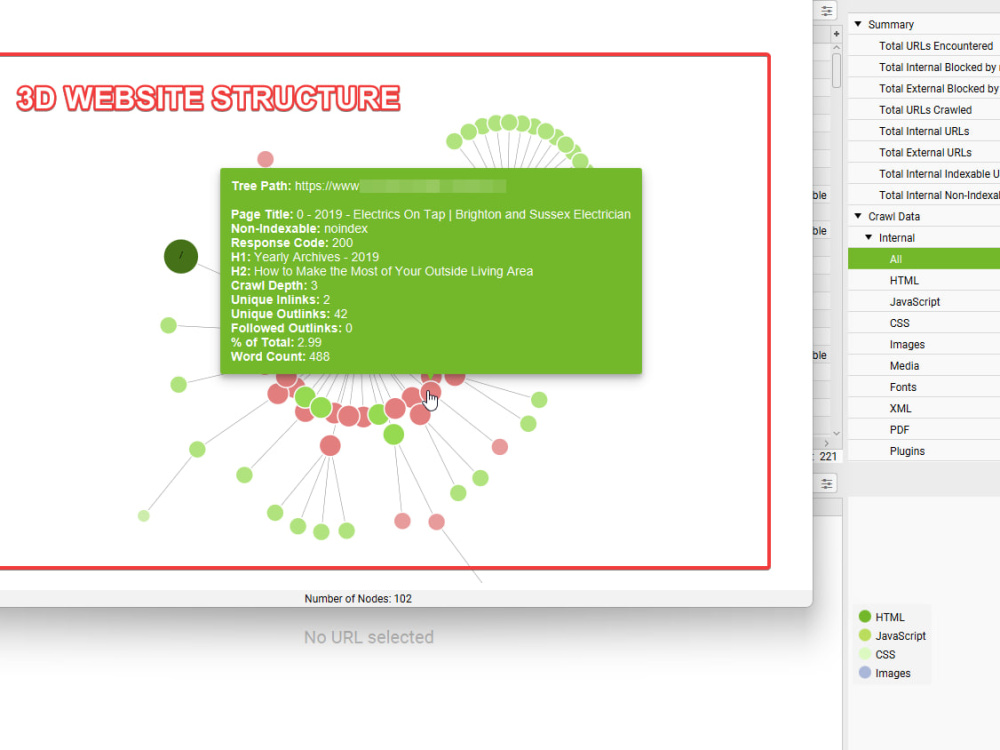Open the filter settings icon below the 221 count
This screenshot has height=750, width=1000.
pos(827,483)
